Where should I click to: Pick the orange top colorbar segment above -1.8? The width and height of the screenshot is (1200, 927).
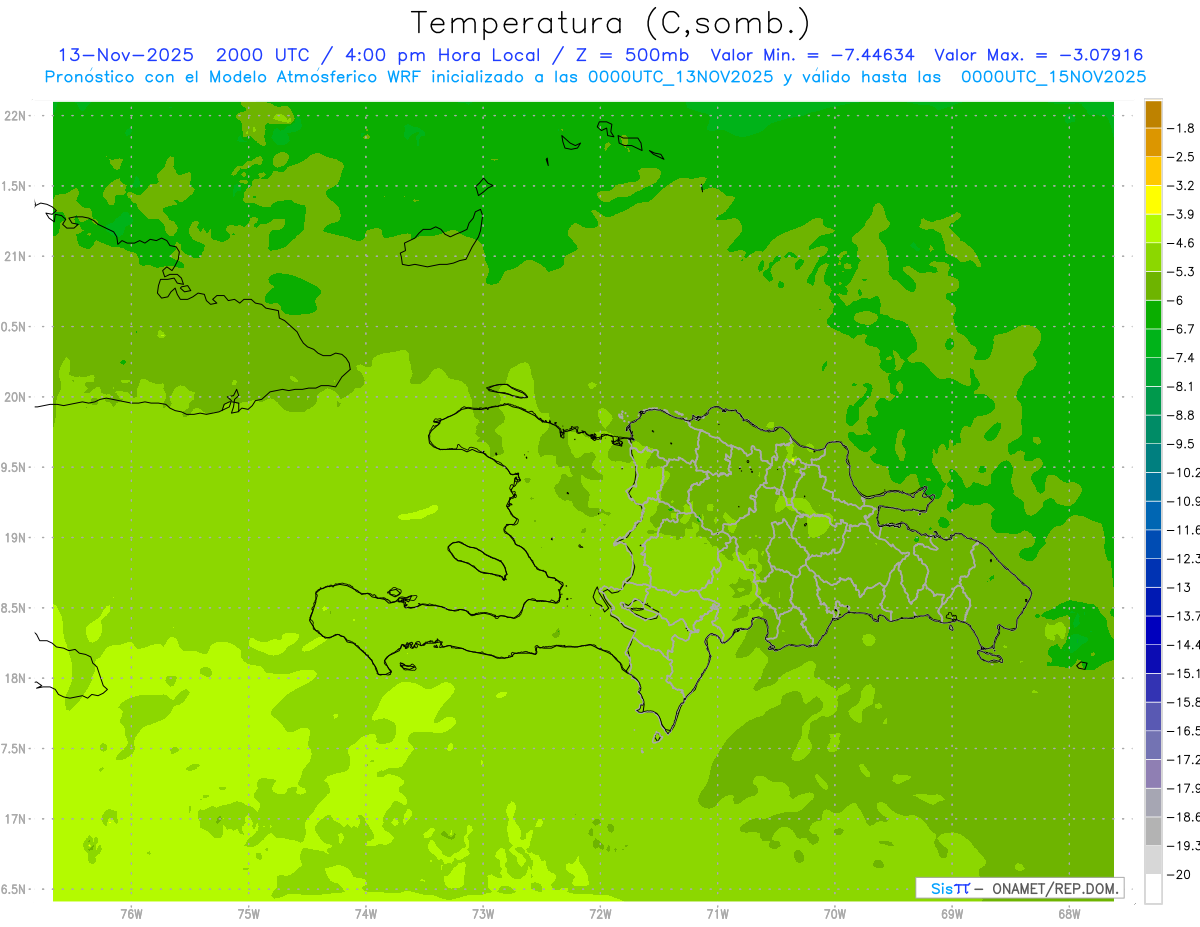coord(1154,114)
